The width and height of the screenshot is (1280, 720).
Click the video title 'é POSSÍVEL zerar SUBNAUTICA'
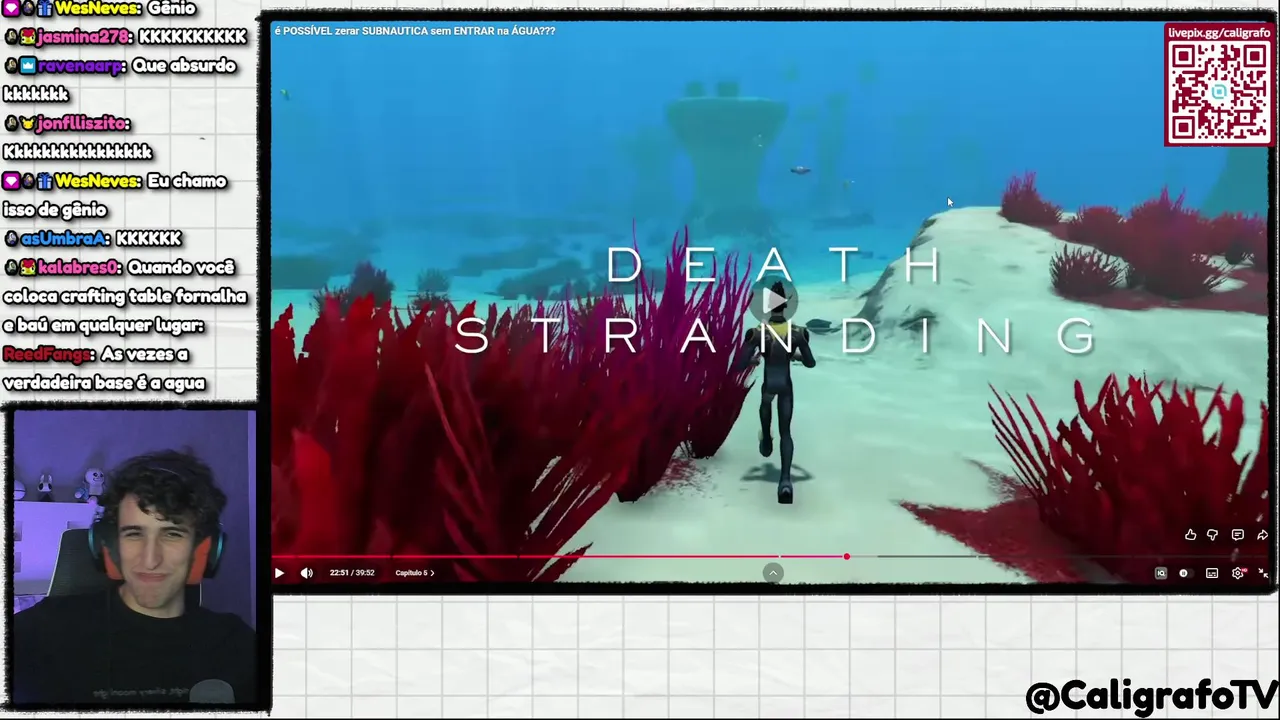pos(415,31)
